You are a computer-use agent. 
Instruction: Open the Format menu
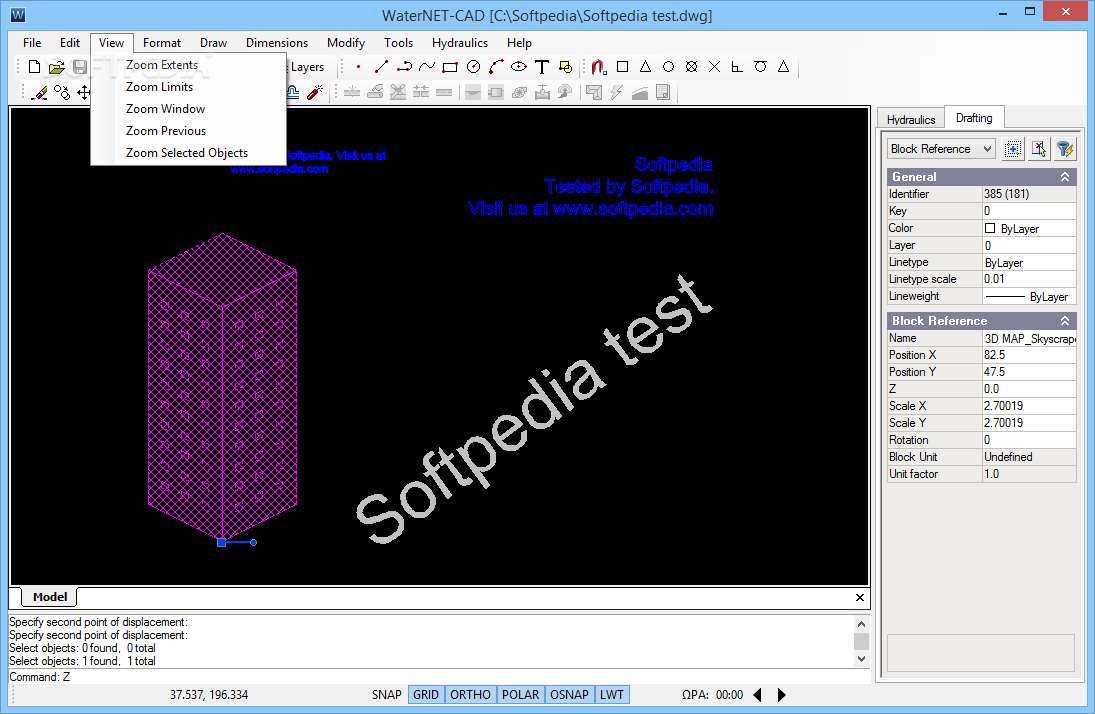coord(161,43)
